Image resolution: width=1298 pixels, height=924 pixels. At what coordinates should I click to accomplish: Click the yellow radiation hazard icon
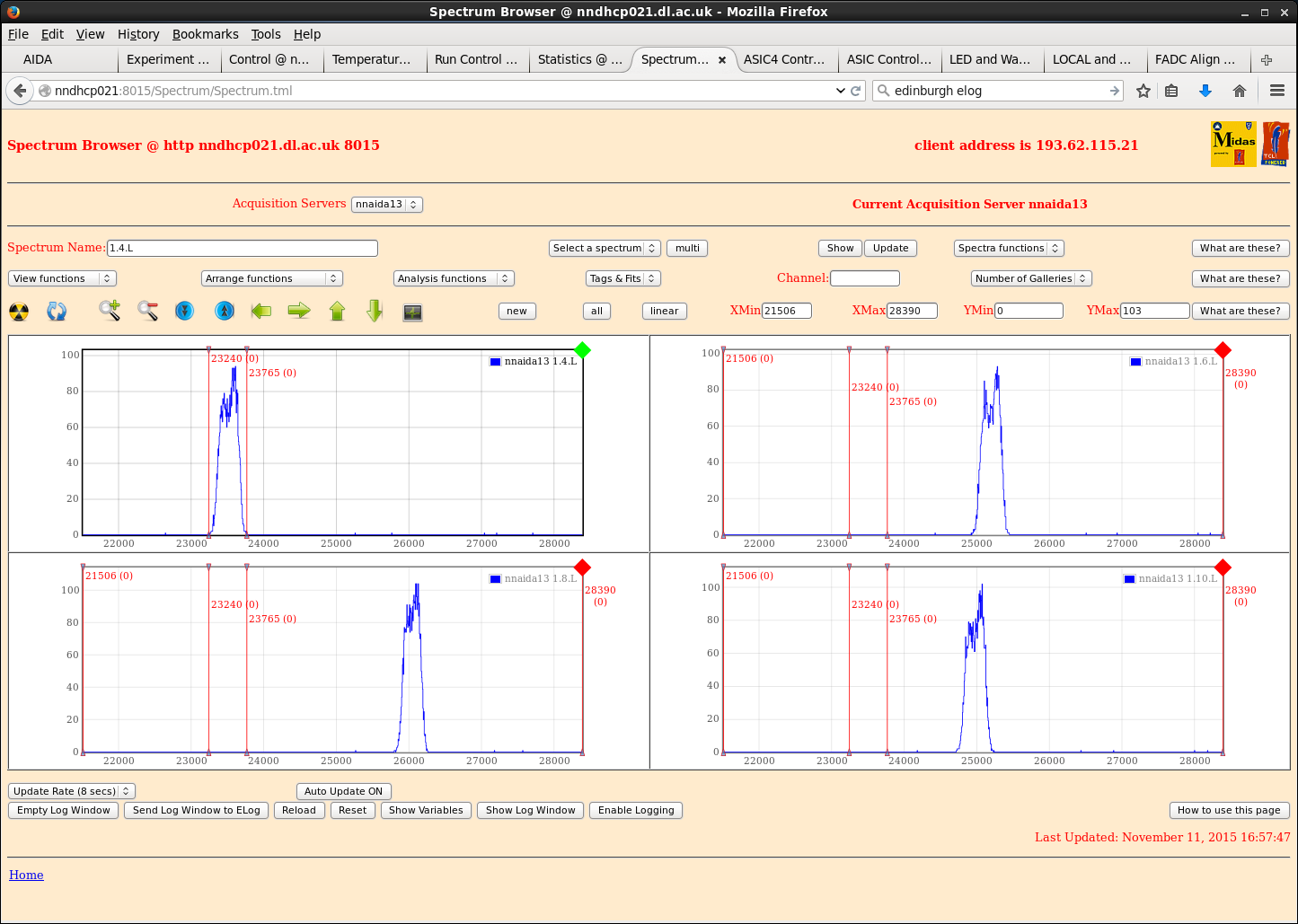[x=19, y=312]
